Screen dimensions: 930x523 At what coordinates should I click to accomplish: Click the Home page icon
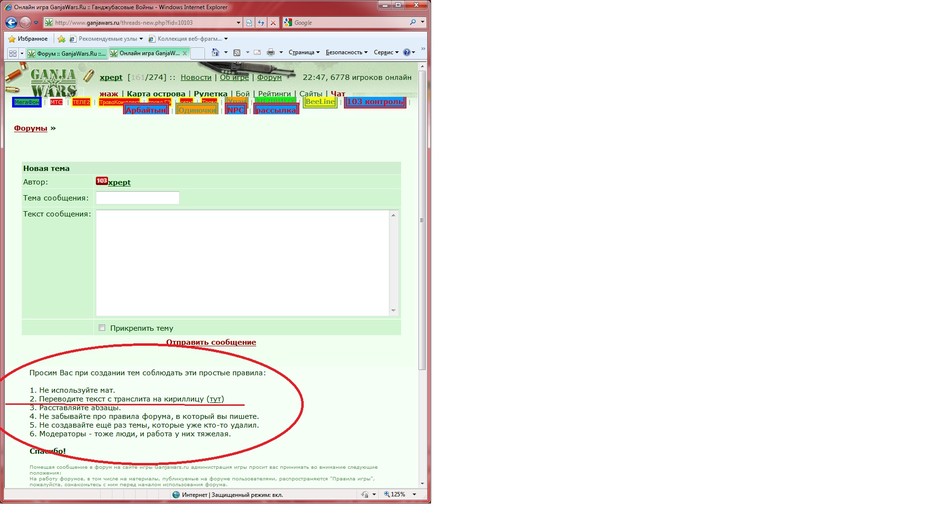215,52
